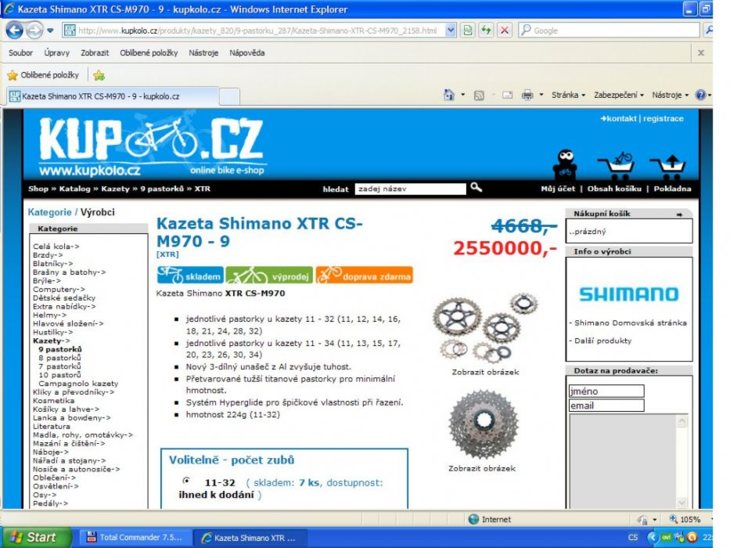Select 8 pastorků subcategory
The image size is (730, 548).
pos(60,358)
